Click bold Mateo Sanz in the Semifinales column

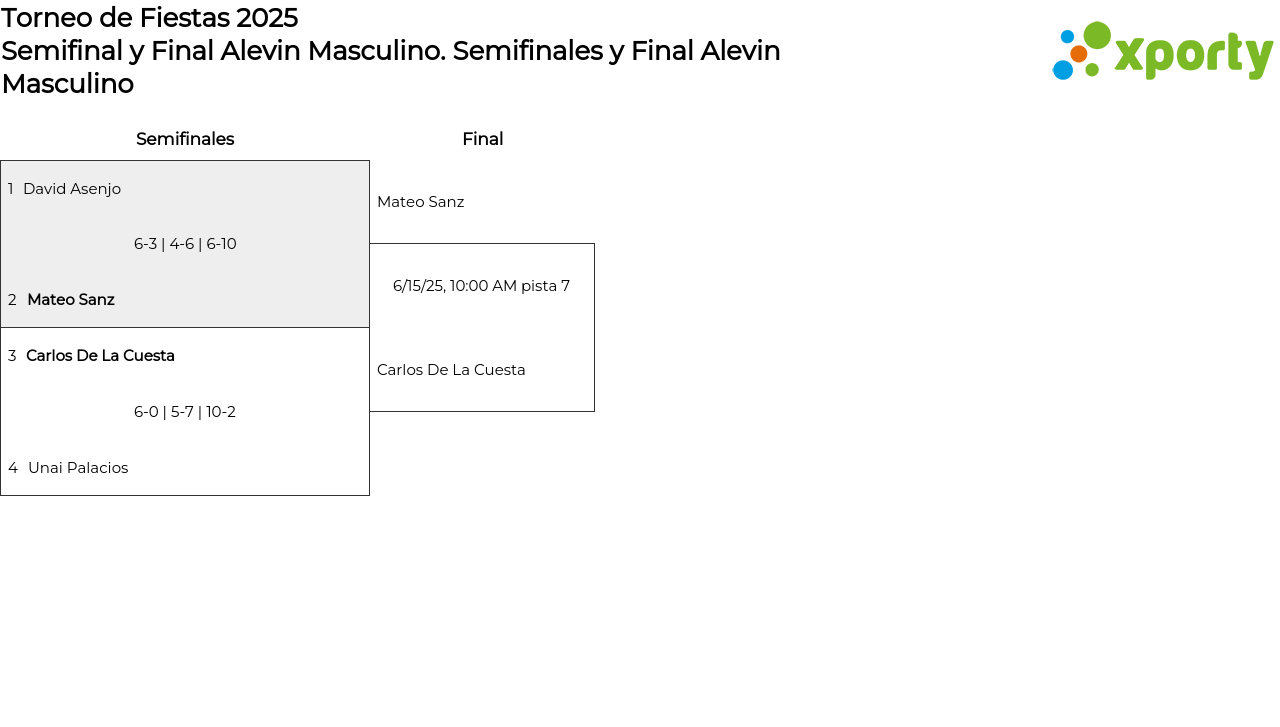[x=71, y=300]
